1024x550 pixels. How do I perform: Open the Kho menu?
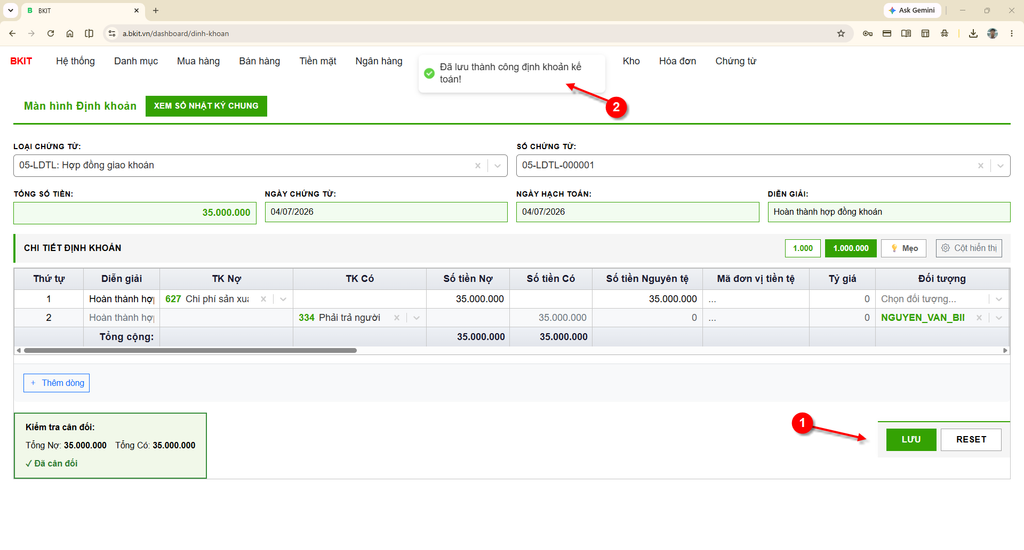[x=631, y=61]
